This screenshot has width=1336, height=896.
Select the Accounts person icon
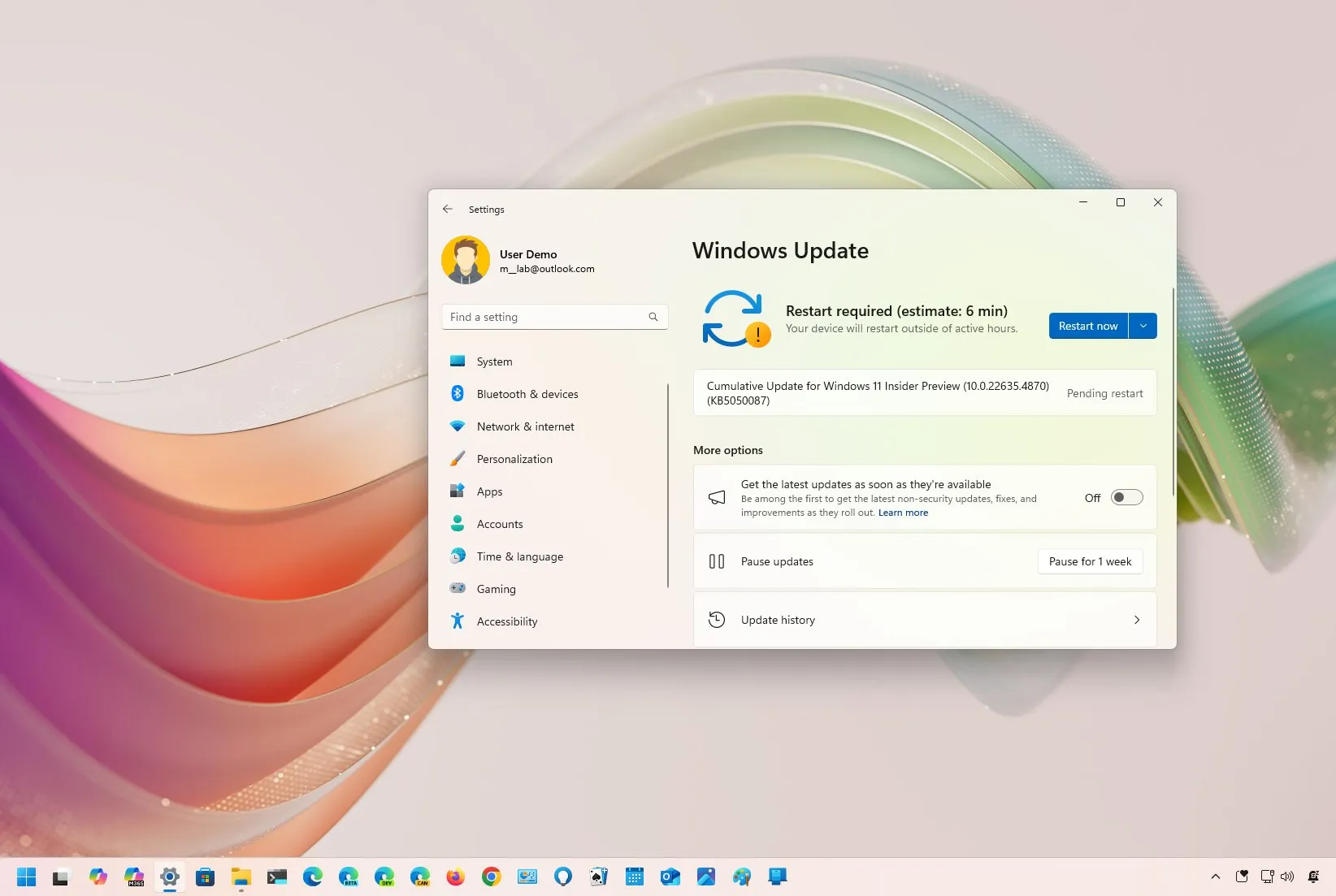click(x=458, y=523)
